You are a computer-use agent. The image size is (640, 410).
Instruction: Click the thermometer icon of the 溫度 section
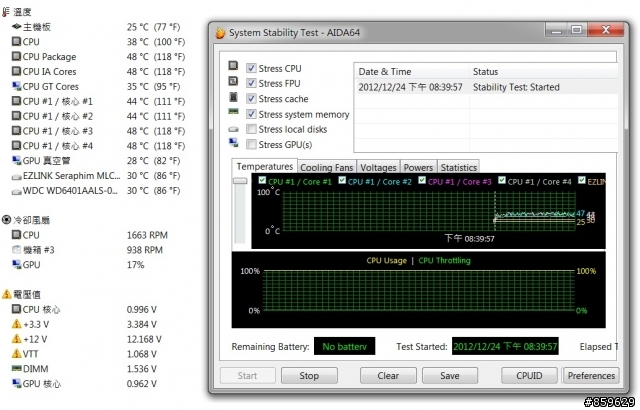click(x=5, y=12)
